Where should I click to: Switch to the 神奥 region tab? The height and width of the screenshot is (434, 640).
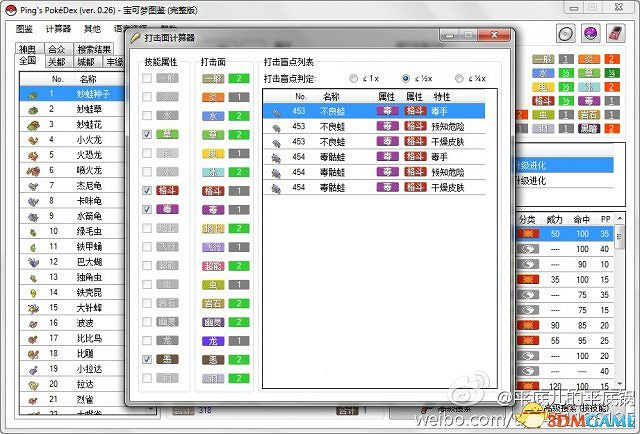tap(28, 49)
